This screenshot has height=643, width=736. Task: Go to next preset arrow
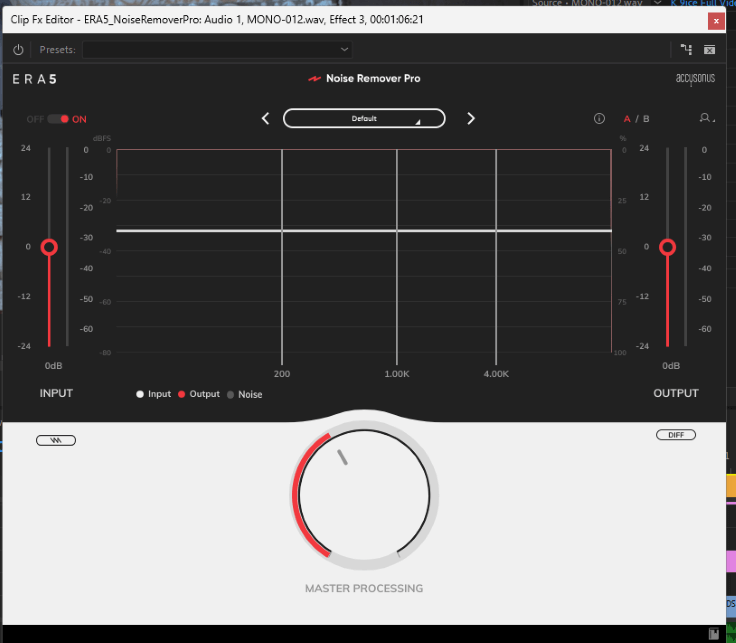(471, 119)
